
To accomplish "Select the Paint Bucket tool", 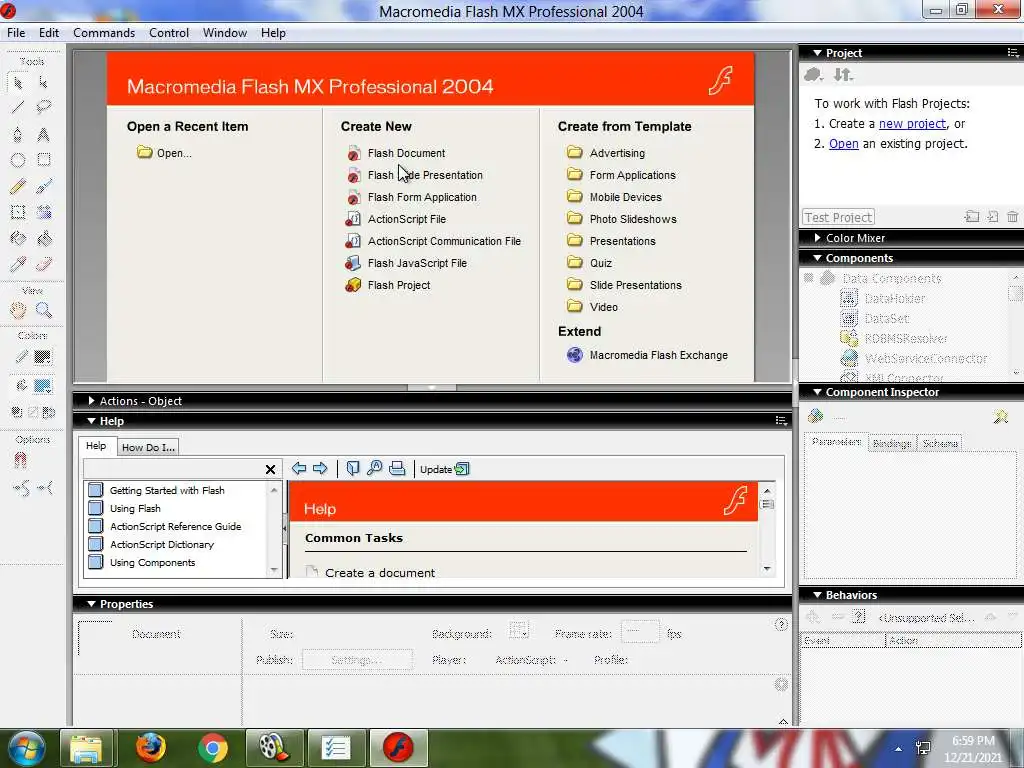I will 43,238.
